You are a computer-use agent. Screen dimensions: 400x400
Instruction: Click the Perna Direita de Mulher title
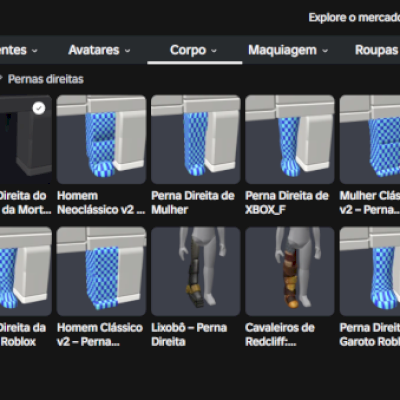coord(193,203)
